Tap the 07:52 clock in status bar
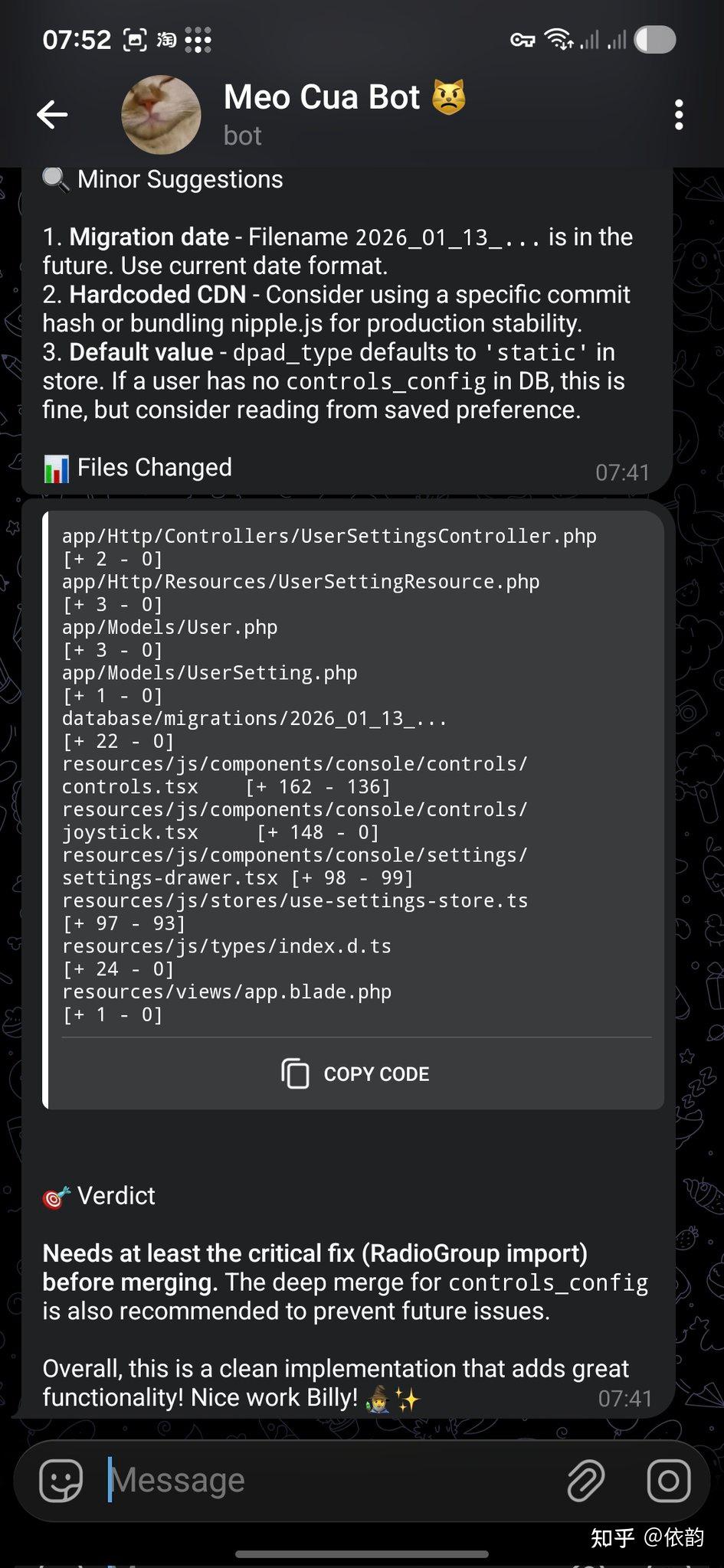Screen dimensions: 724x1568 click(x=77, y=40)
